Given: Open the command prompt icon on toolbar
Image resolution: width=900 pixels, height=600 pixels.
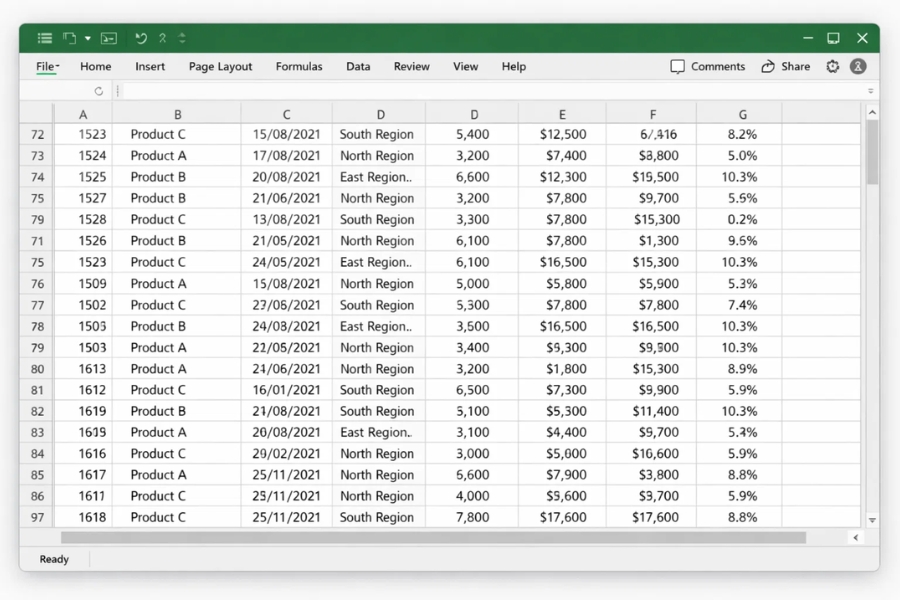Looking at the screenshot, I should (110, 37).
